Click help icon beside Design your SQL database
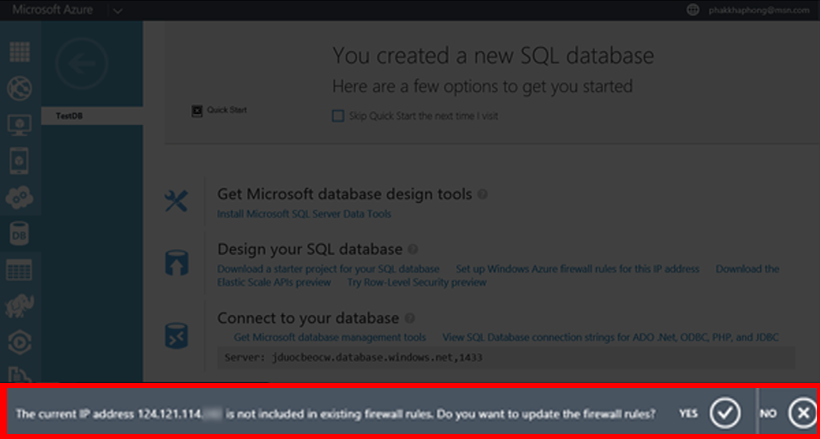 tap(412, 249)
